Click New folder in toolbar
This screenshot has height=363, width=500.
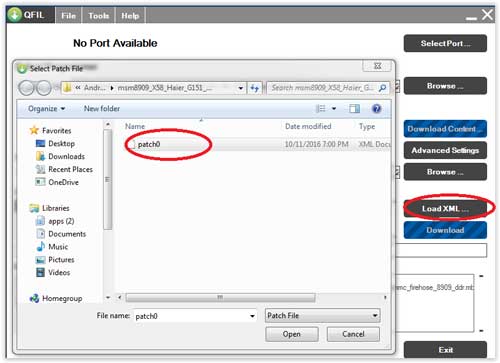coord(102,109)
